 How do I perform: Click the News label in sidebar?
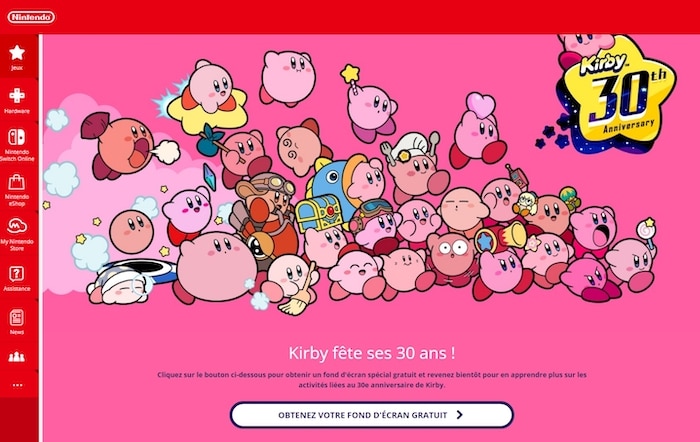coord(17,332)
